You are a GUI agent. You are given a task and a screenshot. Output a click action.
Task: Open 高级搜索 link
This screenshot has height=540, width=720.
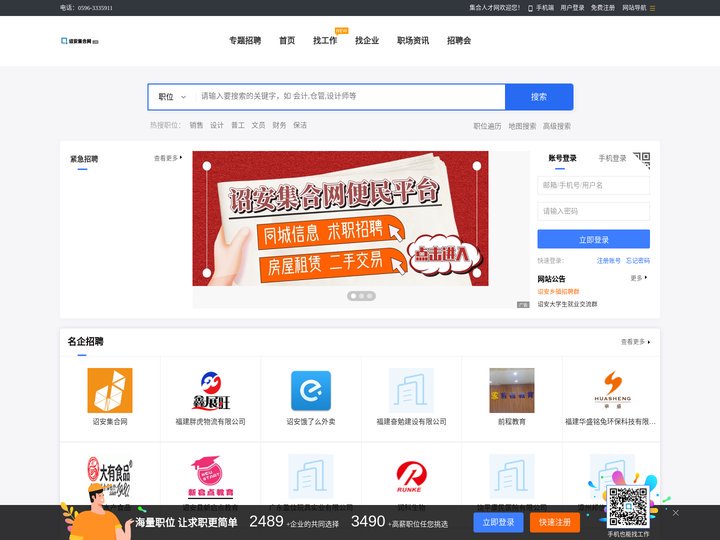557,126
